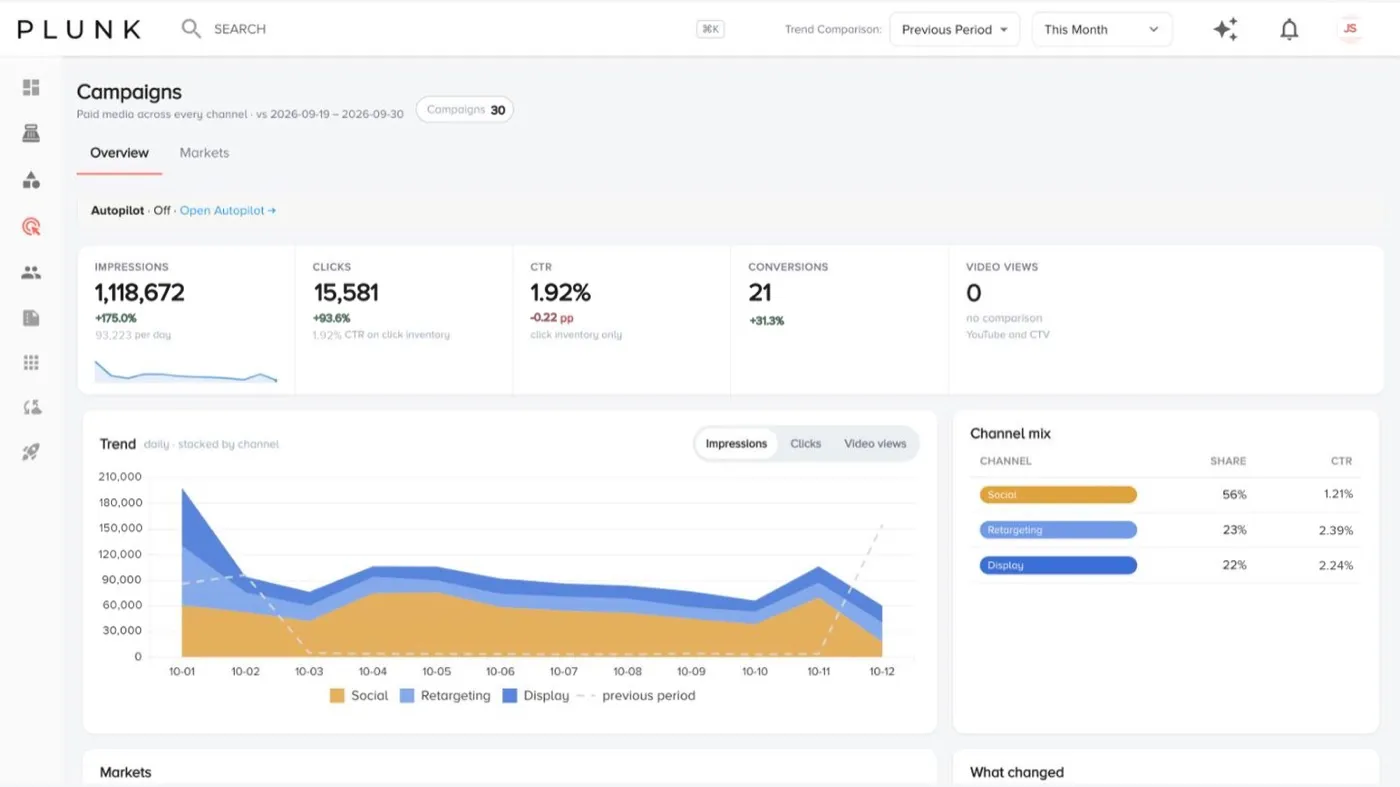This screenshot has width=1400, height=787.
Task: Select the red campaigns target icon
Action: pos(31,226)
